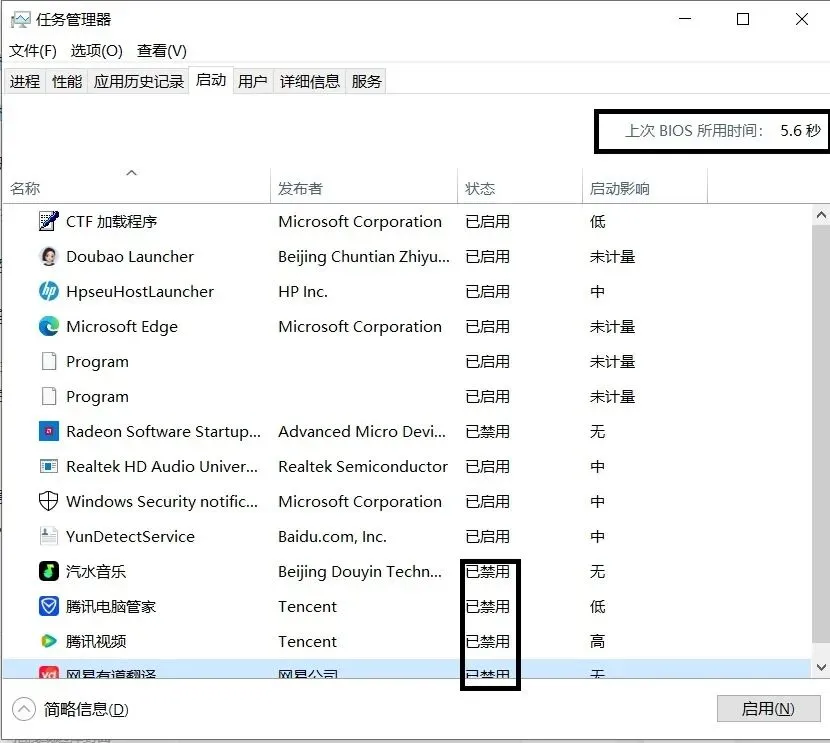This screenshot has width=830, height=743.
Task: Open the 文件(F) menu
Action: coord(33,51)
